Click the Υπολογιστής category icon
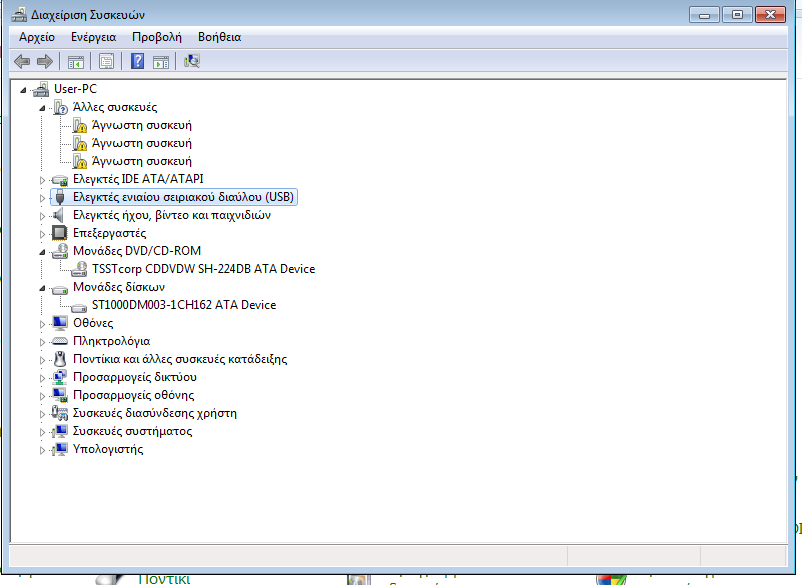Screen dimensions: 802x585 [x=60, y=449]
